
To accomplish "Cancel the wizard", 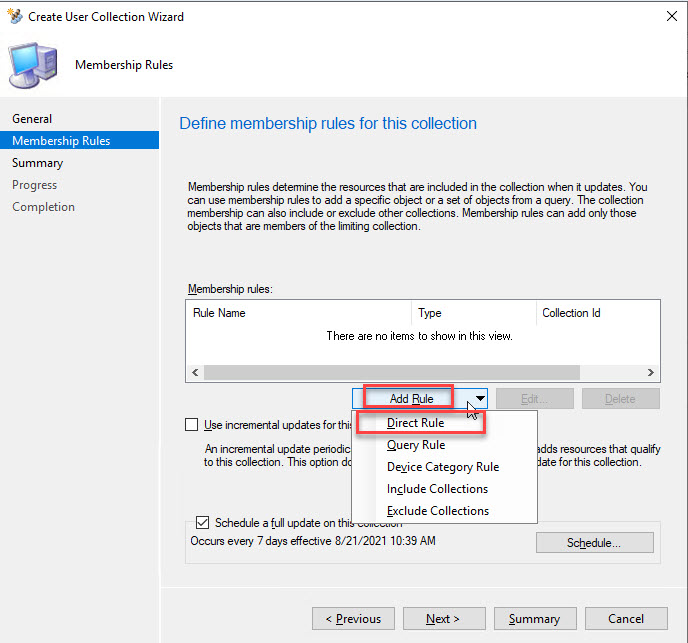I will click(626, 619).
